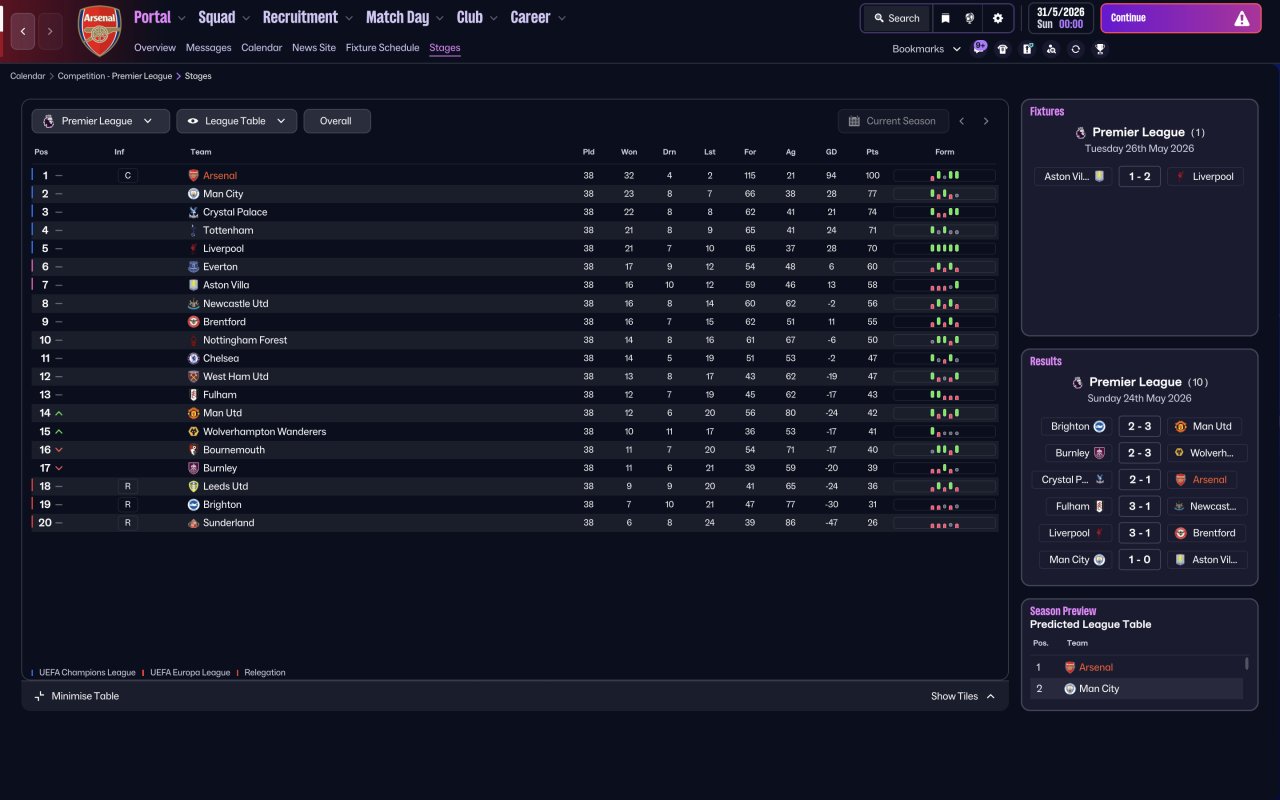Image resolution: width=1280 pixels, height=800 pixels.
Task: Click the Season Preview panel scrollbar
Action: pos(1246,664)
